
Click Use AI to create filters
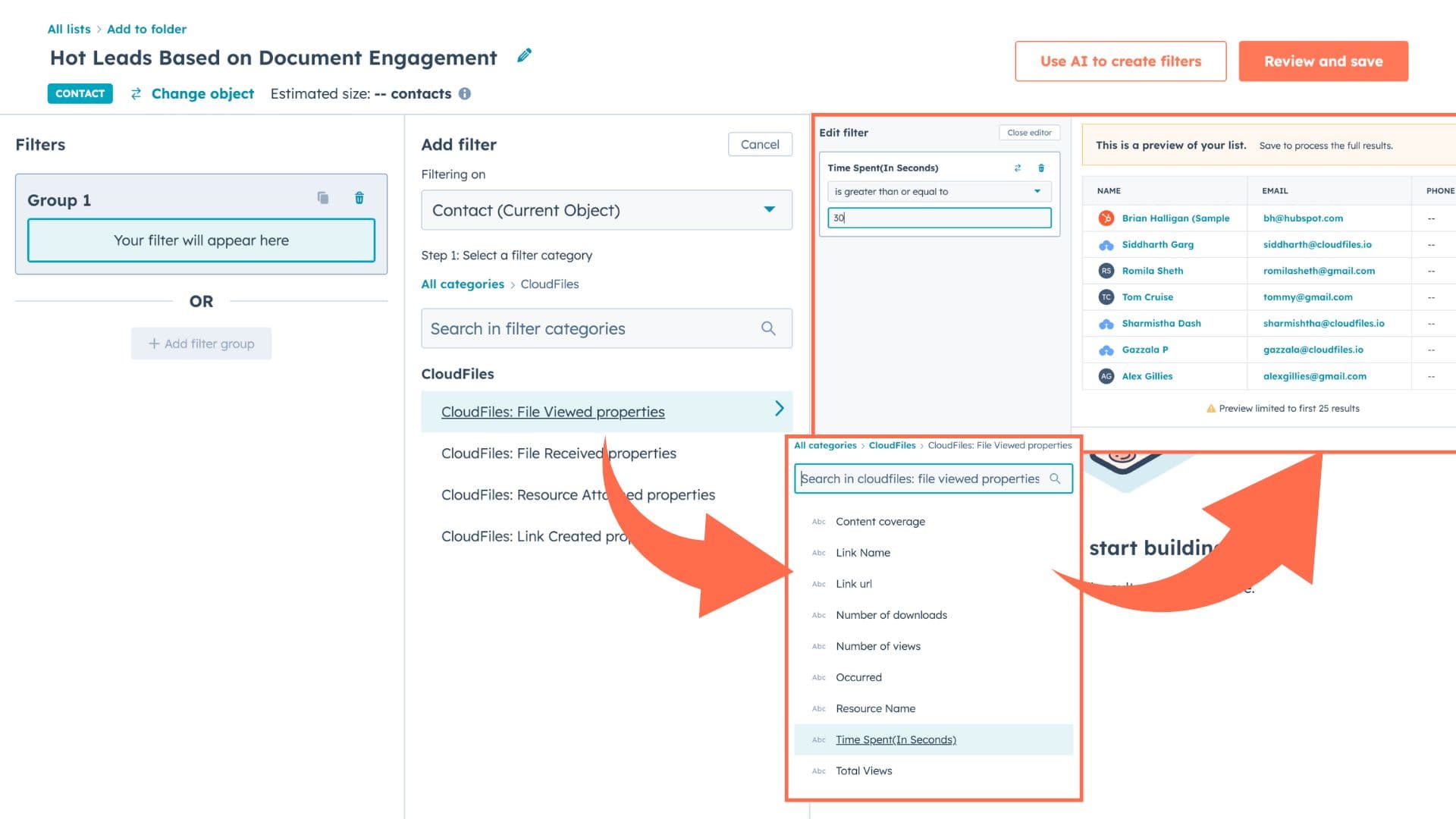[x=1120, y=61]
